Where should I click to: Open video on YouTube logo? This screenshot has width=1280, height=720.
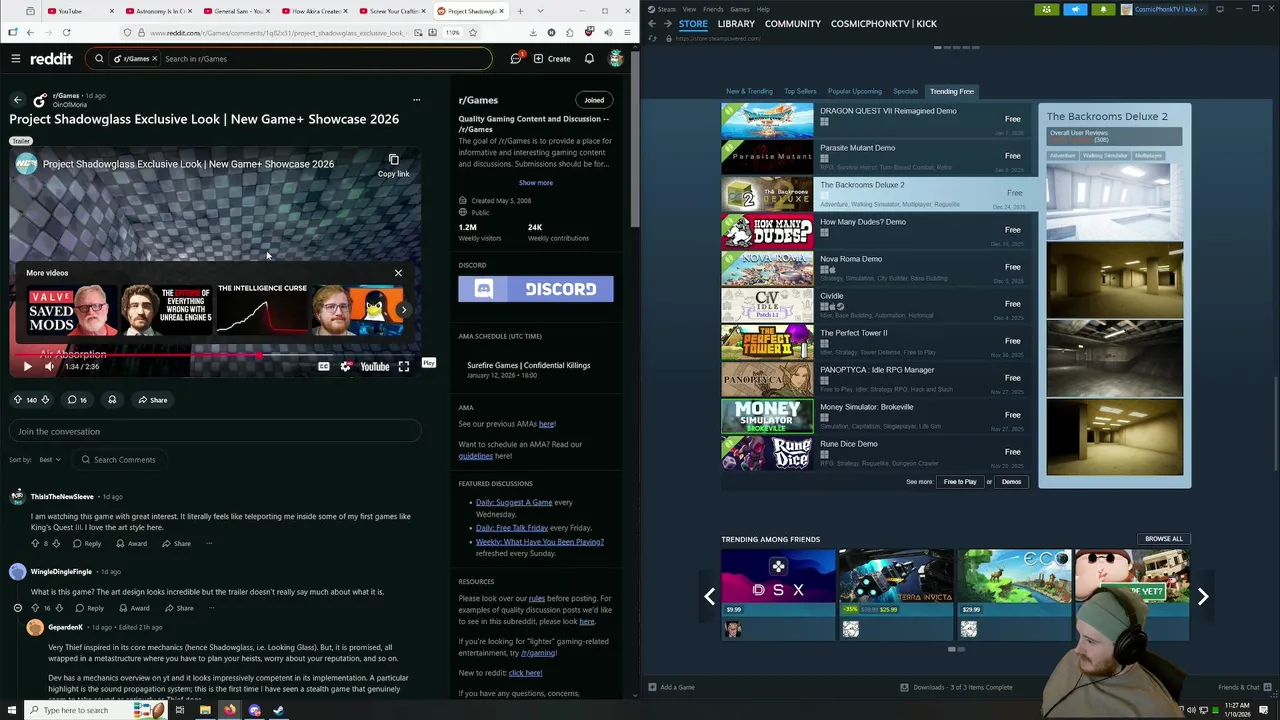(x=375, y=367)
